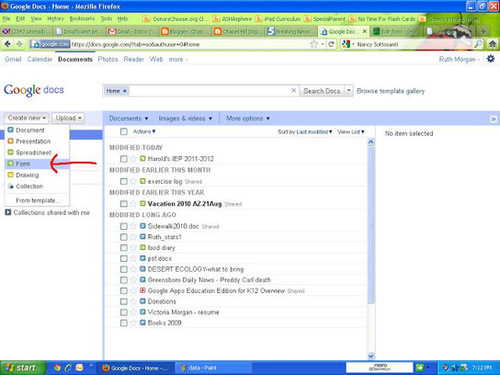
Task: Star the exercise log document
Action: tap(133, 181)
